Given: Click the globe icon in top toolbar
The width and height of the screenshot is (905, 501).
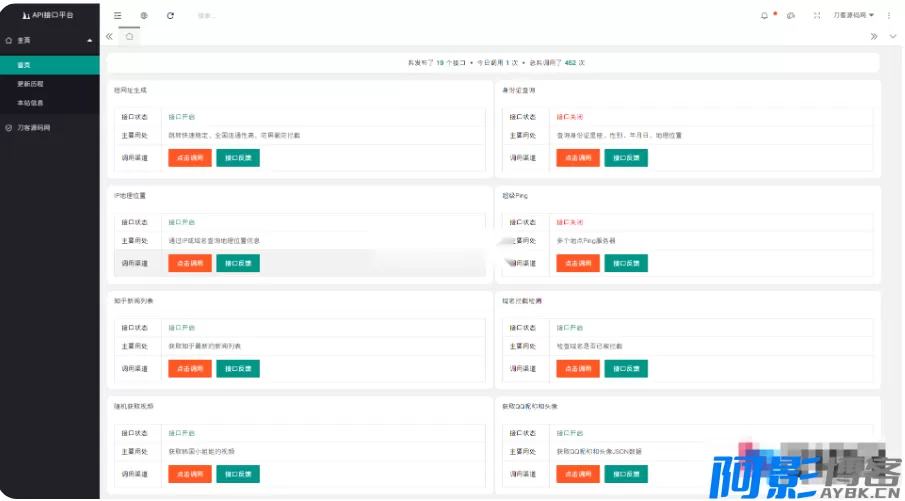Looking at the screenshot, I should tap(144, 15).
